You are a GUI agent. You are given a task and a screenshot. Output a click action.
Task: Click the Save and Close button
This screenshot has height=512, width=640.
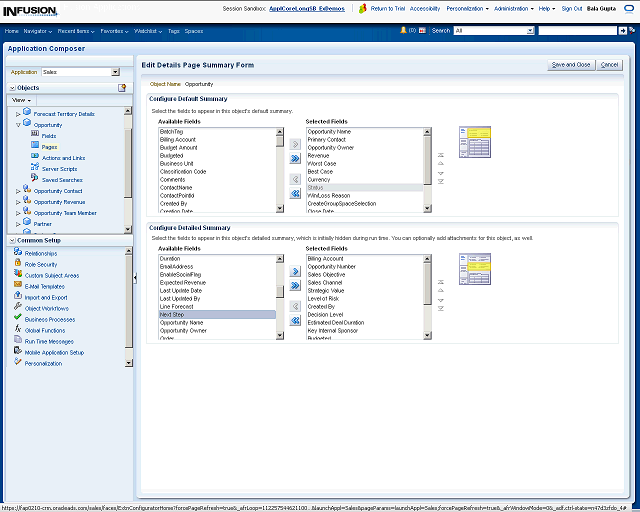coord(570,65)
